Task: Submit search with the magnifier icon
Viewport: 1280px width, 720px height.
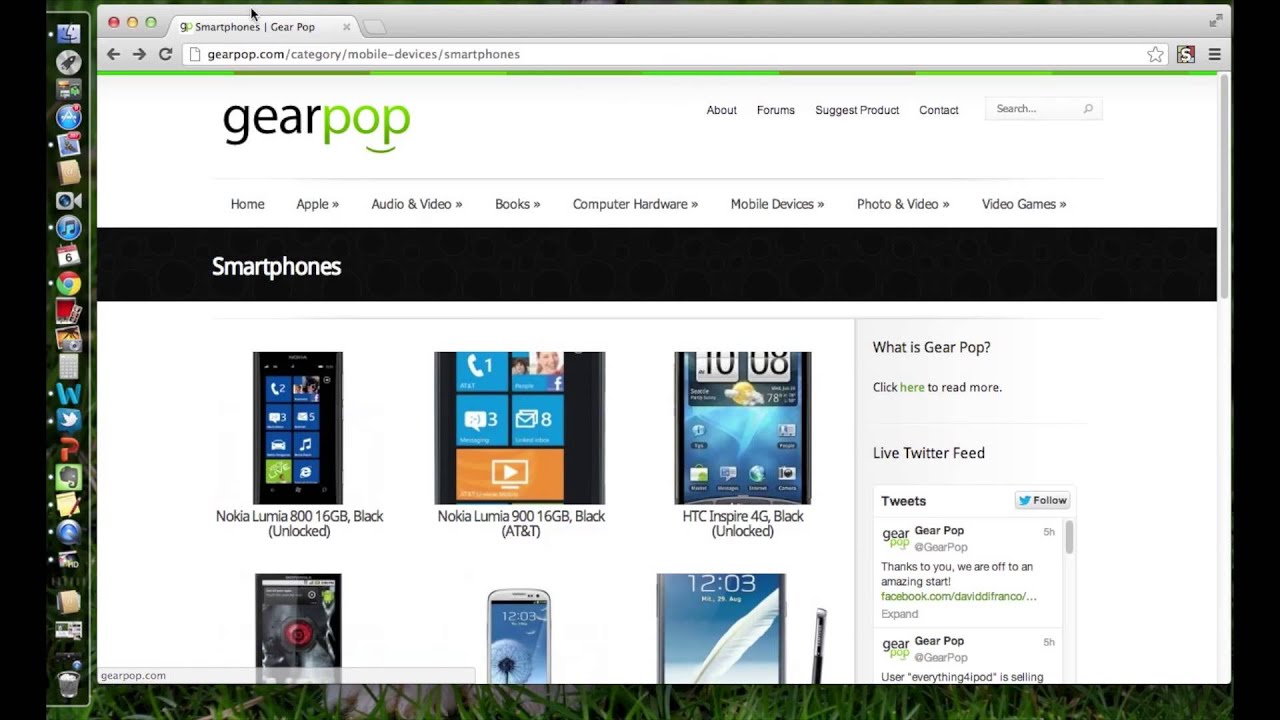Action: tap(1088, 109)
